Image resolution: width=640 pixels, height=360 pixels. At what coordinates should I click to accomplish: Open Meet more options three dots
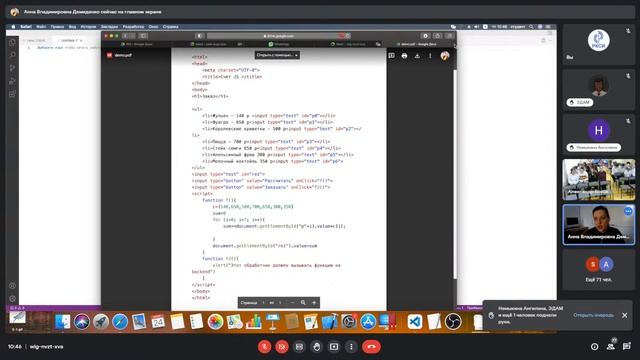click(351, 347)
